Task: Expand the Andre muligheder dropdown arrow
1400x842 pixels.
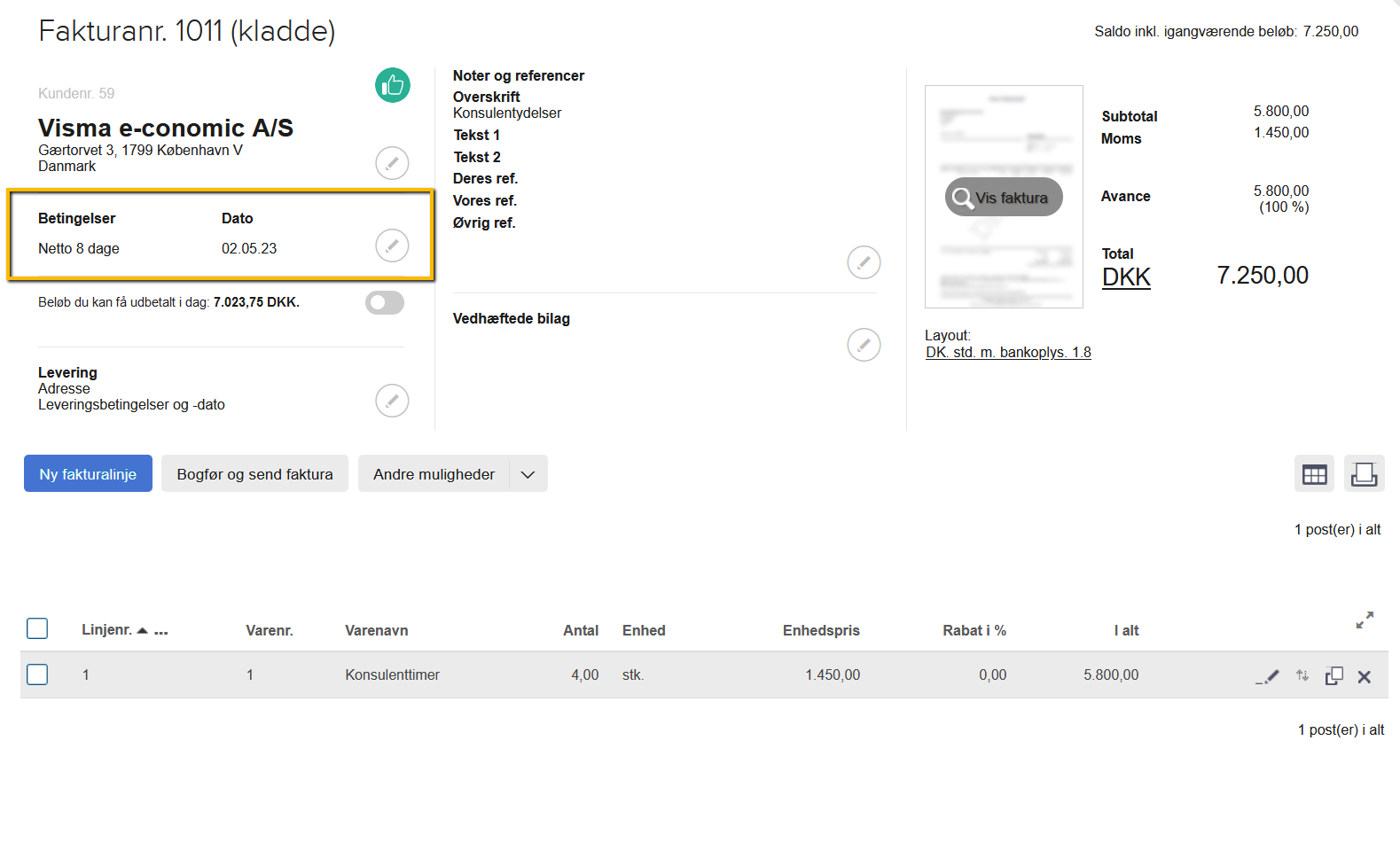Action: (528, 474)
